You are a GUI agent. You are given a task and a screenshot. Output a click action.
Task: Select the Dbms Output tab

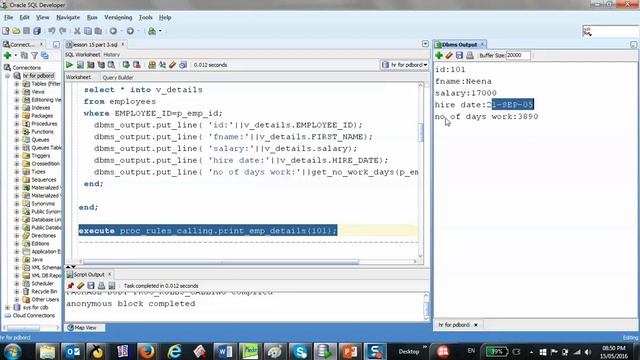click(x=459, y=44)
